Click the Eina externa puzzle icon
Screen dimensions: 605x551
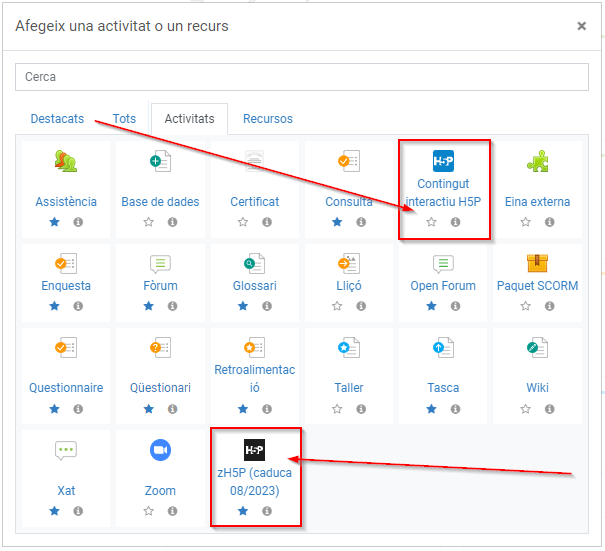click(x=537, y=161)
